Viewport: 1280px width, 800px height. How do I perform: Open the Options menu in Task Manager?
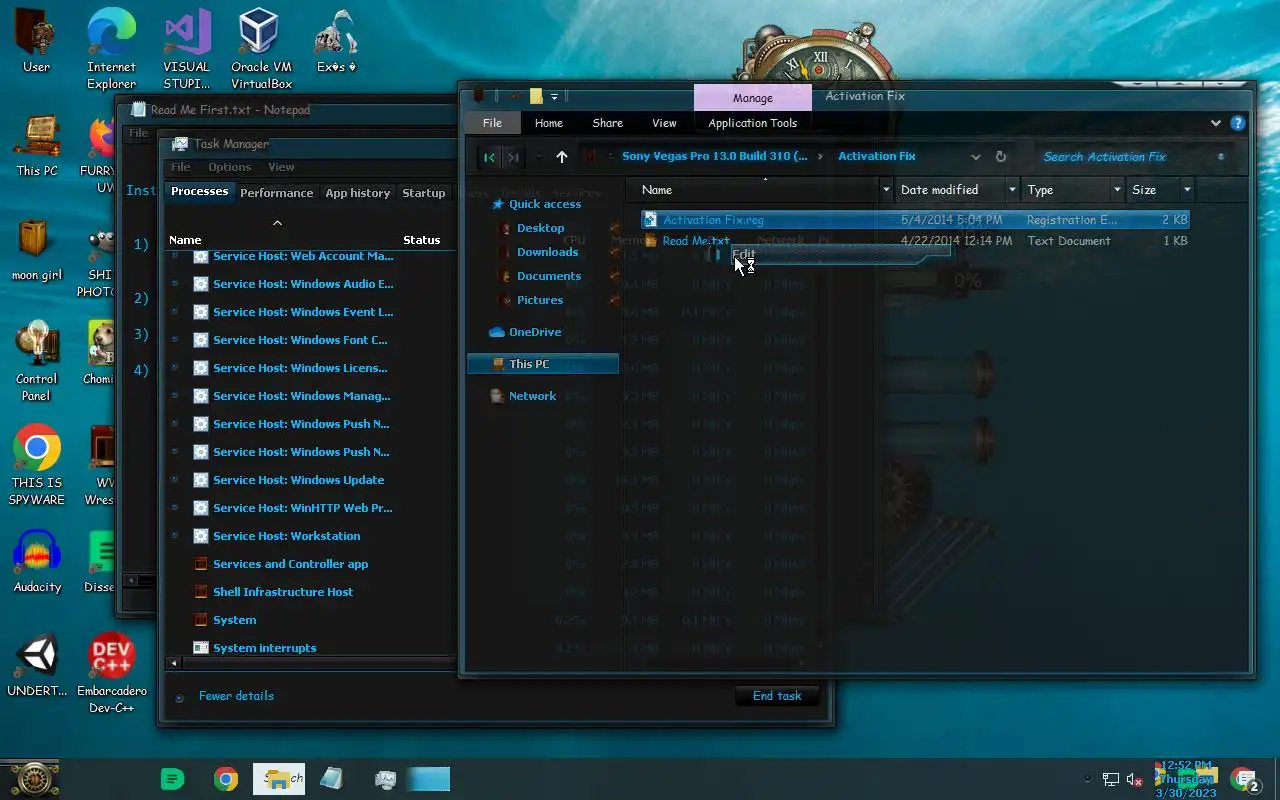point(230,167)
